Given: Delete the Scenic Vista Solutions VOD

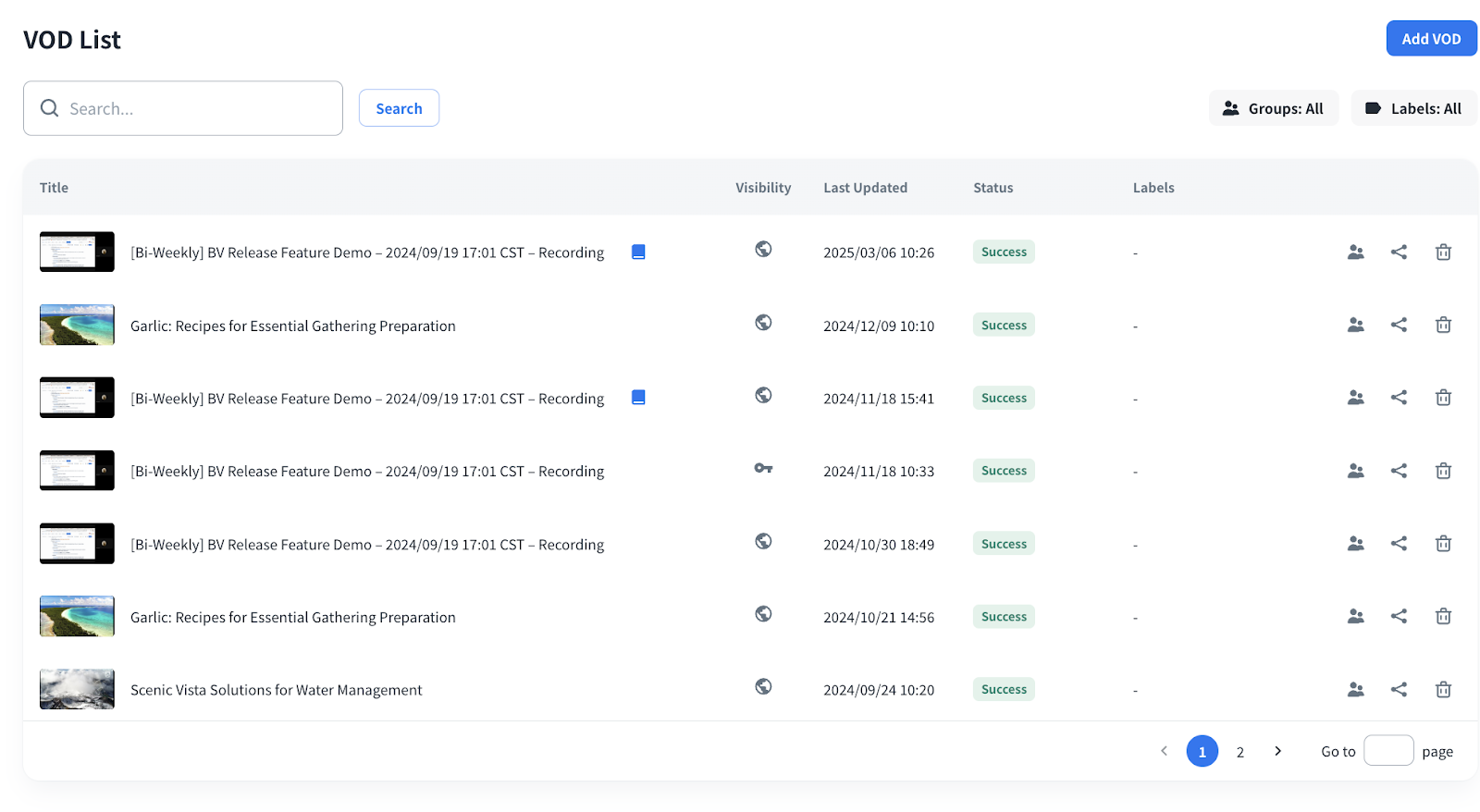Looking at the screenshot, I should pos(1442,690).
